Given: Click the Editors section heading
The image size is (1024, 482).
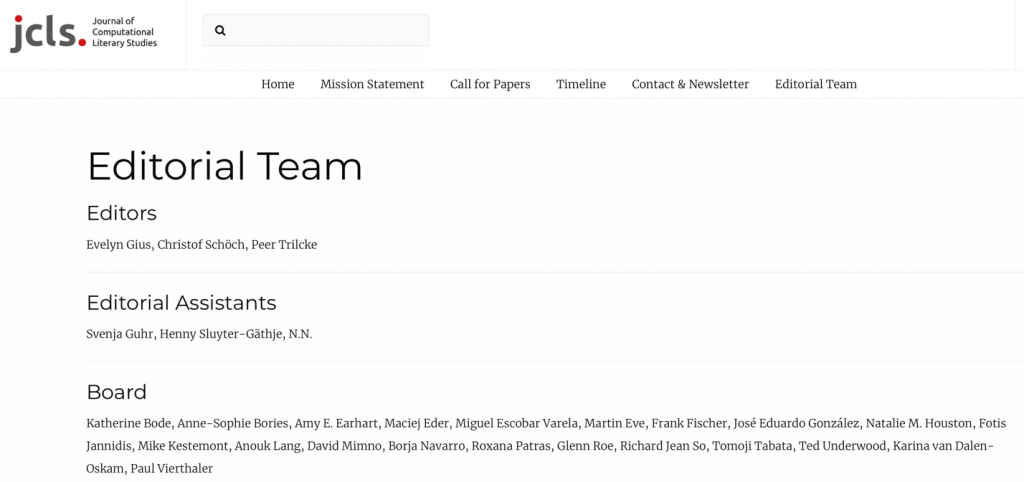Looking at the screenshot, I should (x=121, y=214).
